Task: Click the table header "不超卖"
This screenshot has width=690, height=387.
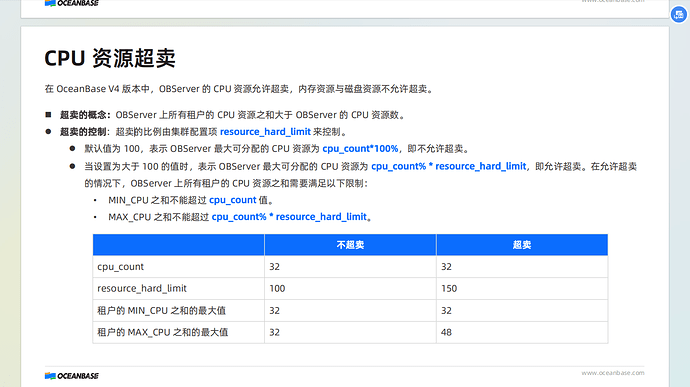Action: (x=350, y=245)
